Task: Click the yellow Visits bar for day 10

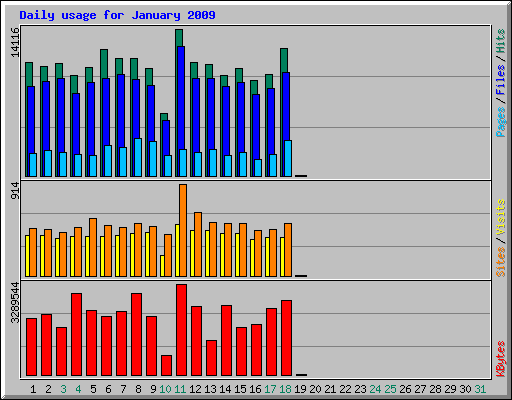Action: point(162,266)
